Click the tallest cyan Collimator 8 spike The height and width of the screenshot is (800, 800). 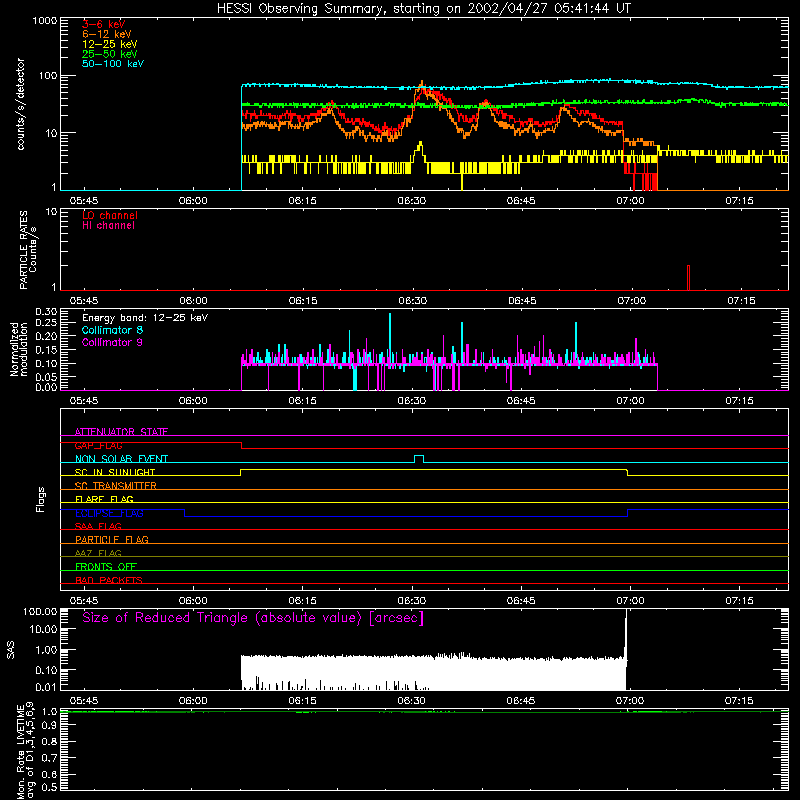(x=390, y=339)
